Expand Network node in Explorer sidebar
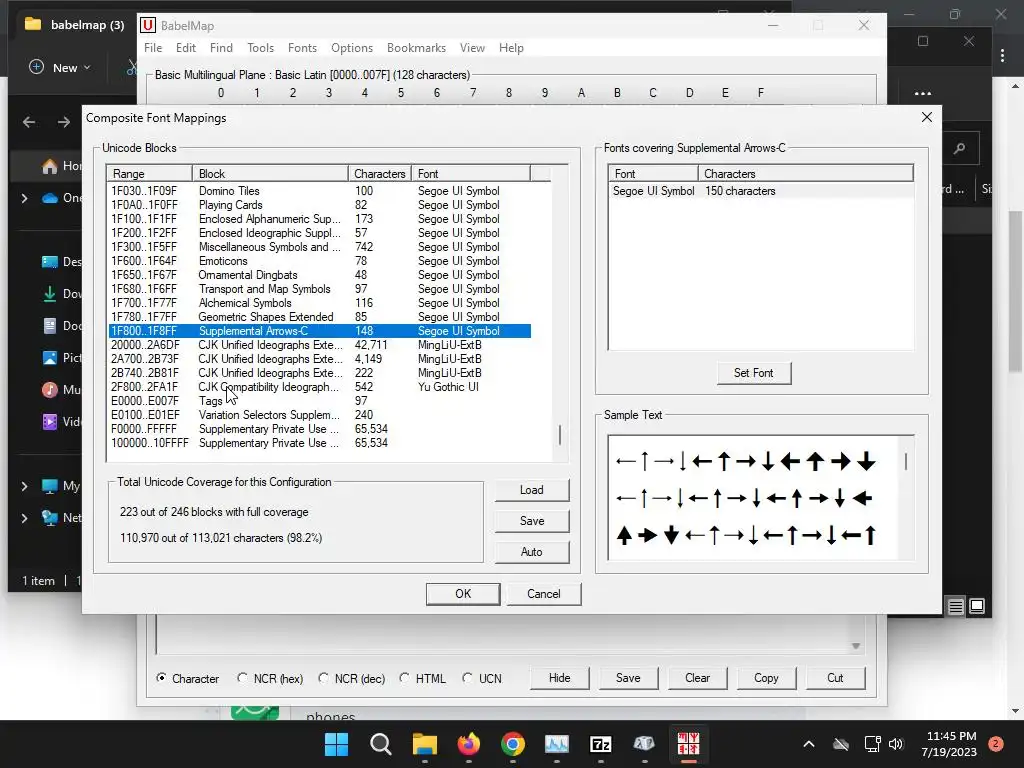 click(x=24, y=518)
